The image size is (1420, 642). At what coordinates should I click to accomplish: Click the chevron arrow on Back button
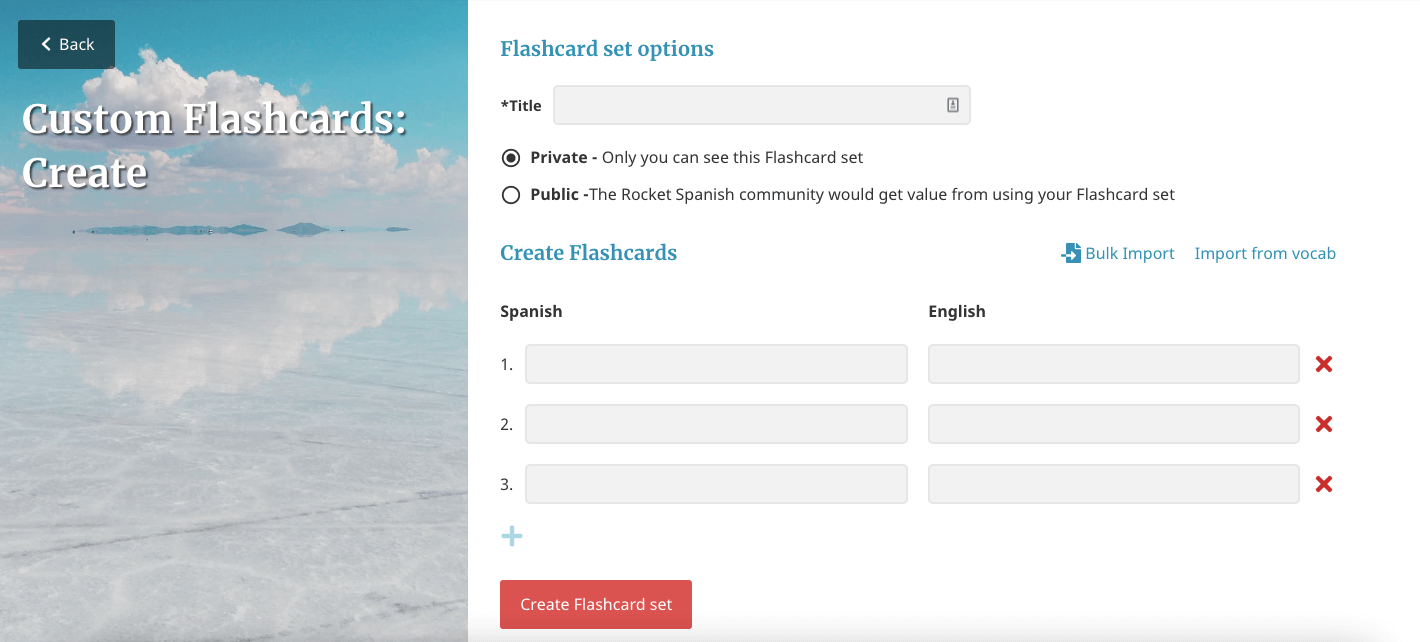(x=45, y=44)
